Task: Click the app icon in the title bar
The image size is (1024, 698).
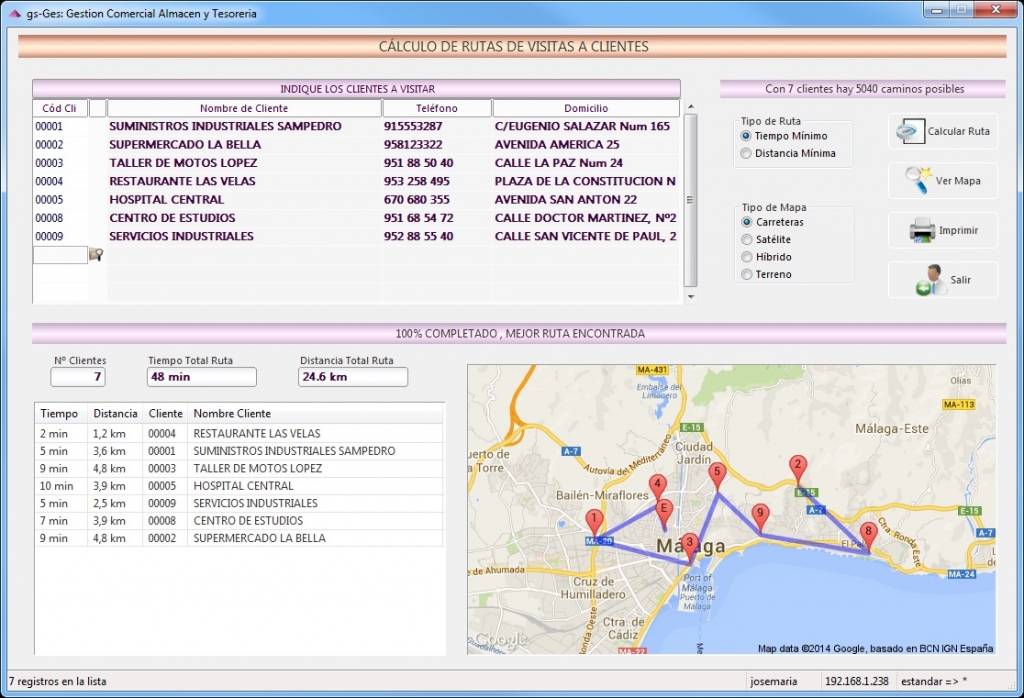Action: [14, 14]
